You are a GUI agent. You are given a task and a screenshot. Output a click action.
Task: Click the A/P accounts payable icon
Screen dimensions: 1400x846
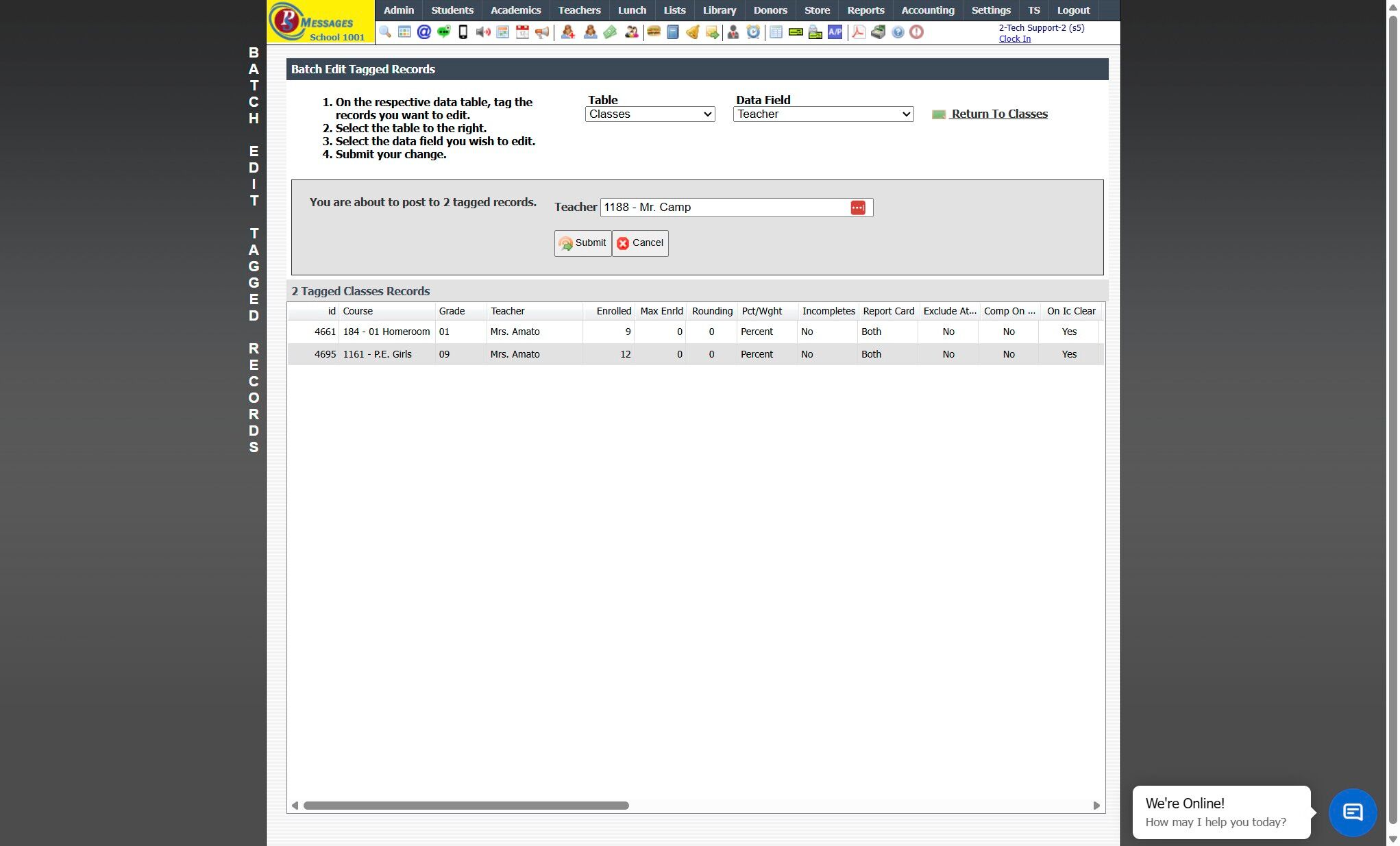835,32
